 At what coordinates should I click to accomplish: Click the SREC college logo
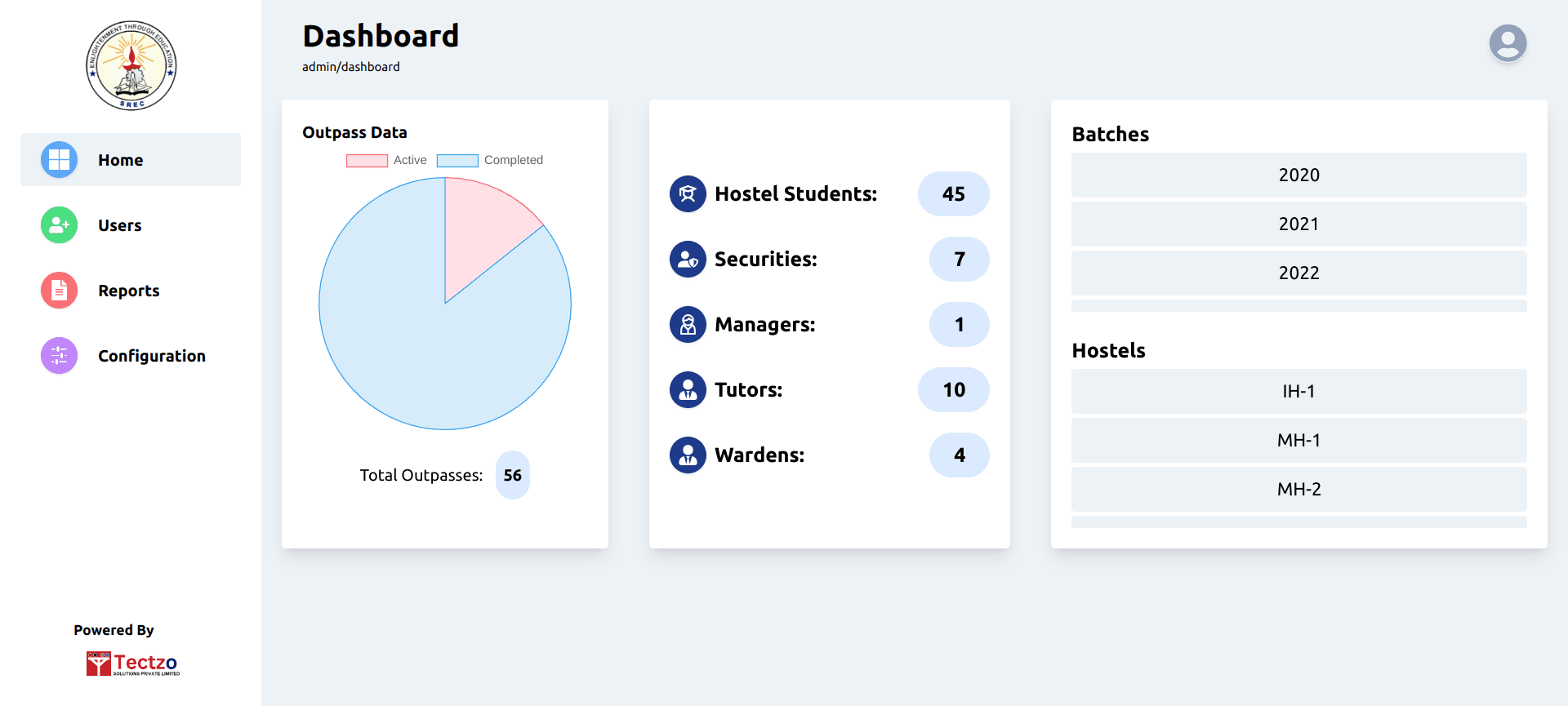pyautogui.click(x=131, y=66)
